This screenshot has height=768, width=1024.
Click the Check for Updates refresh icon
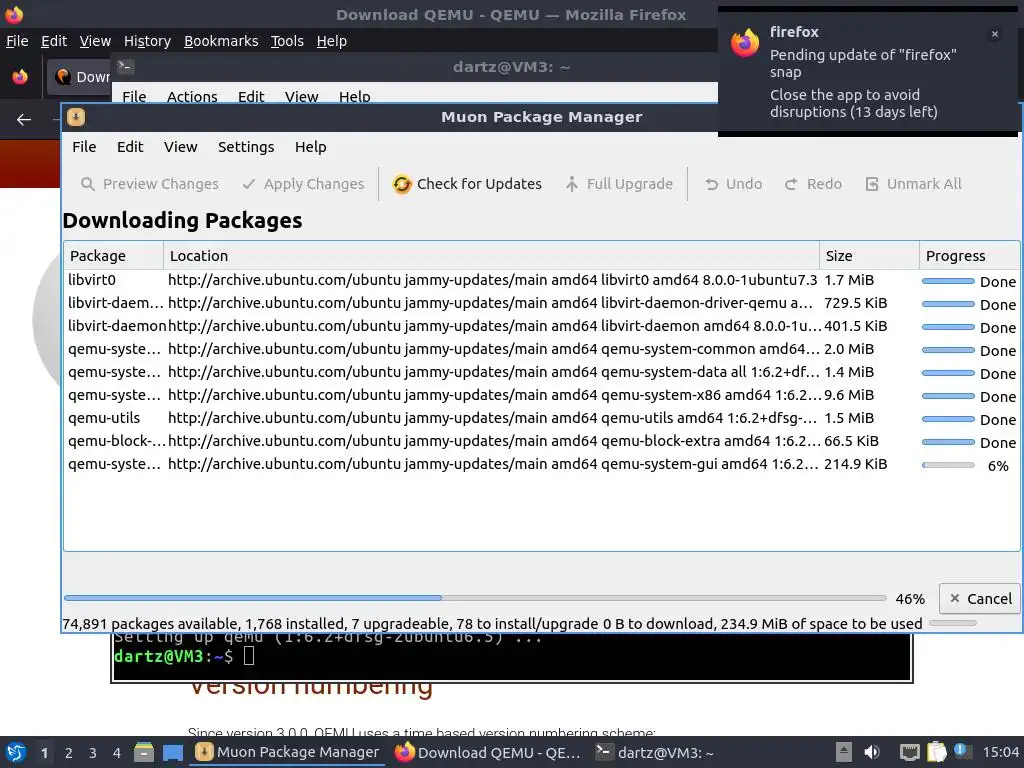402,184
